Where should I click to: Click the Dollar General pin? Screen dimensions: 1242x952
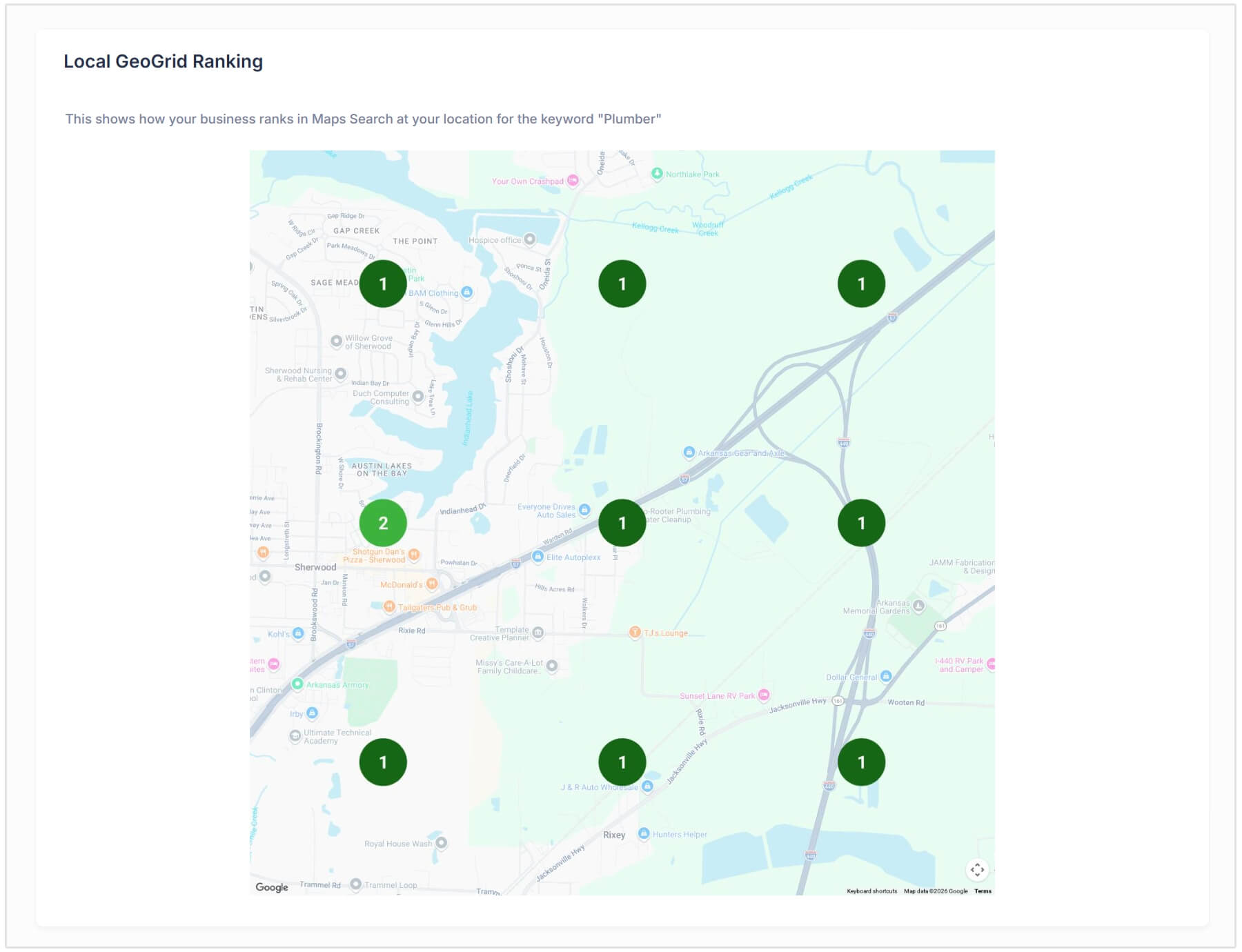click(887, 676)
